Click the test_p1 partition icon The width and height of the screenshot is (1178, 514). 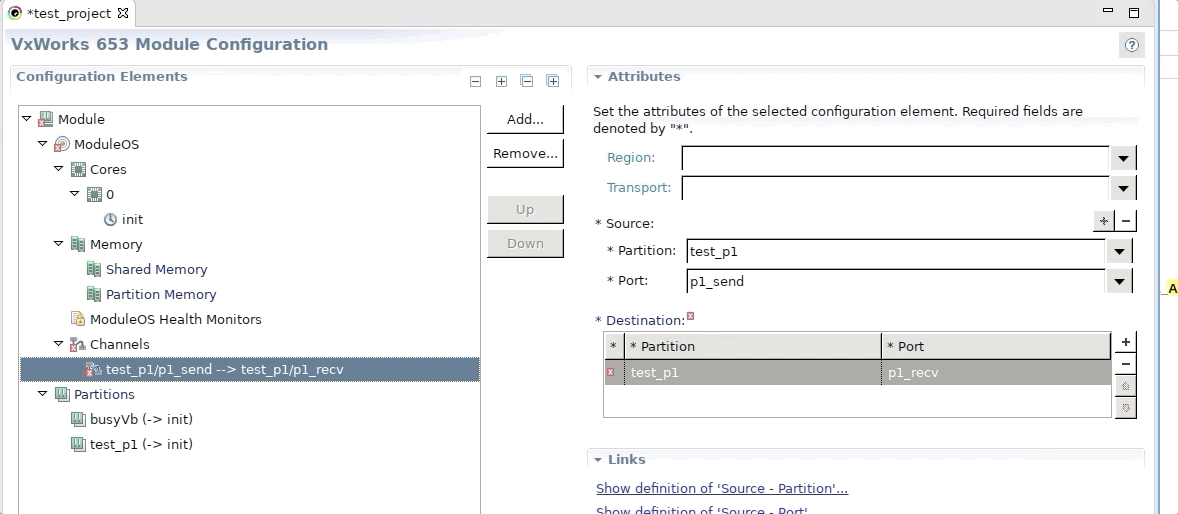78,444
